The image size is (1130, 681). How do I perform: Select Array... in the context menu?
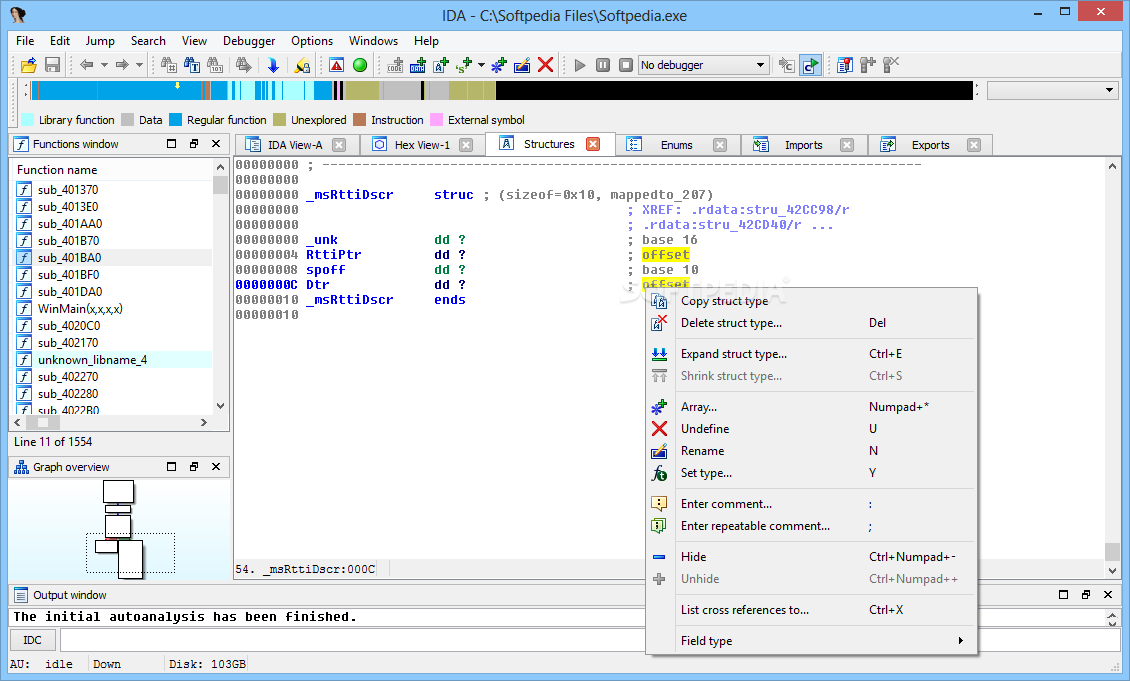811,407
